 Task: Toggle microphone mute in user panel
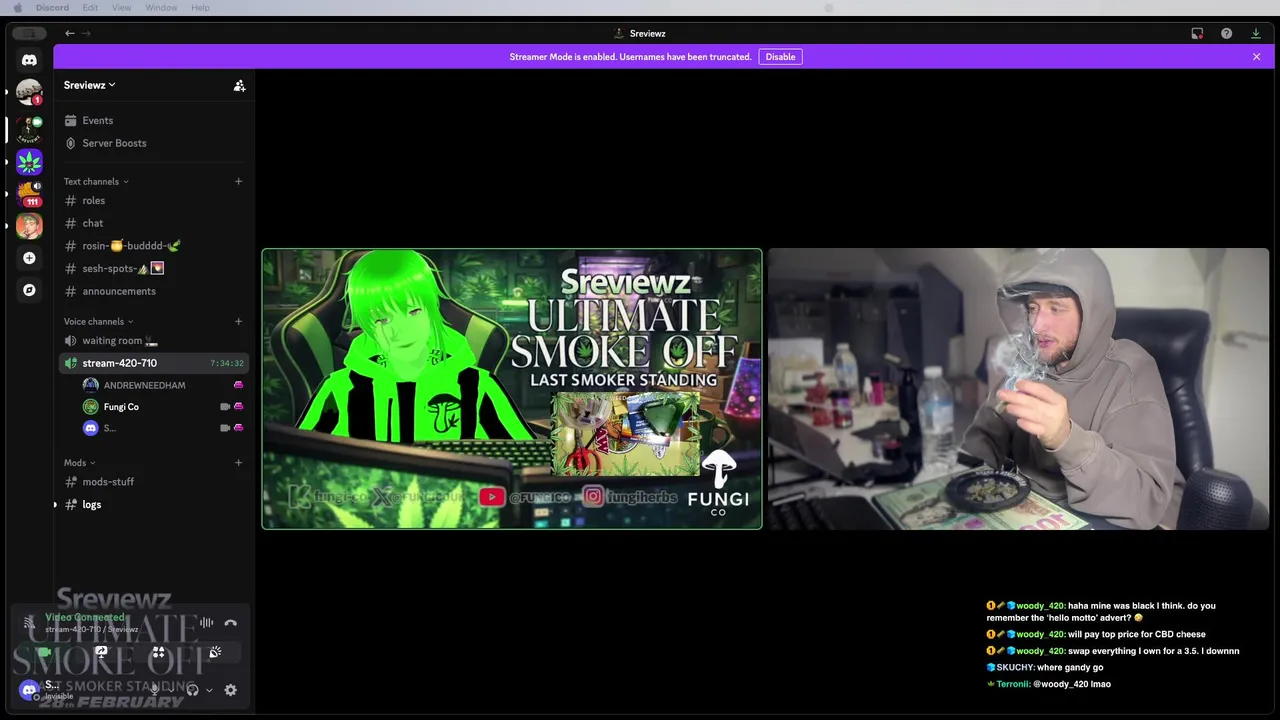(155, 690)
